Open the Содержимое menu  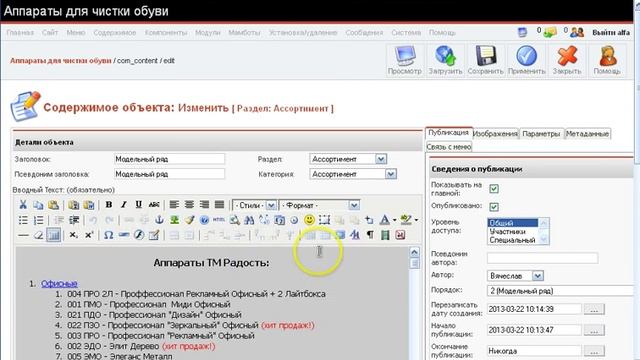pyautogui.click(x=115, y=33)
